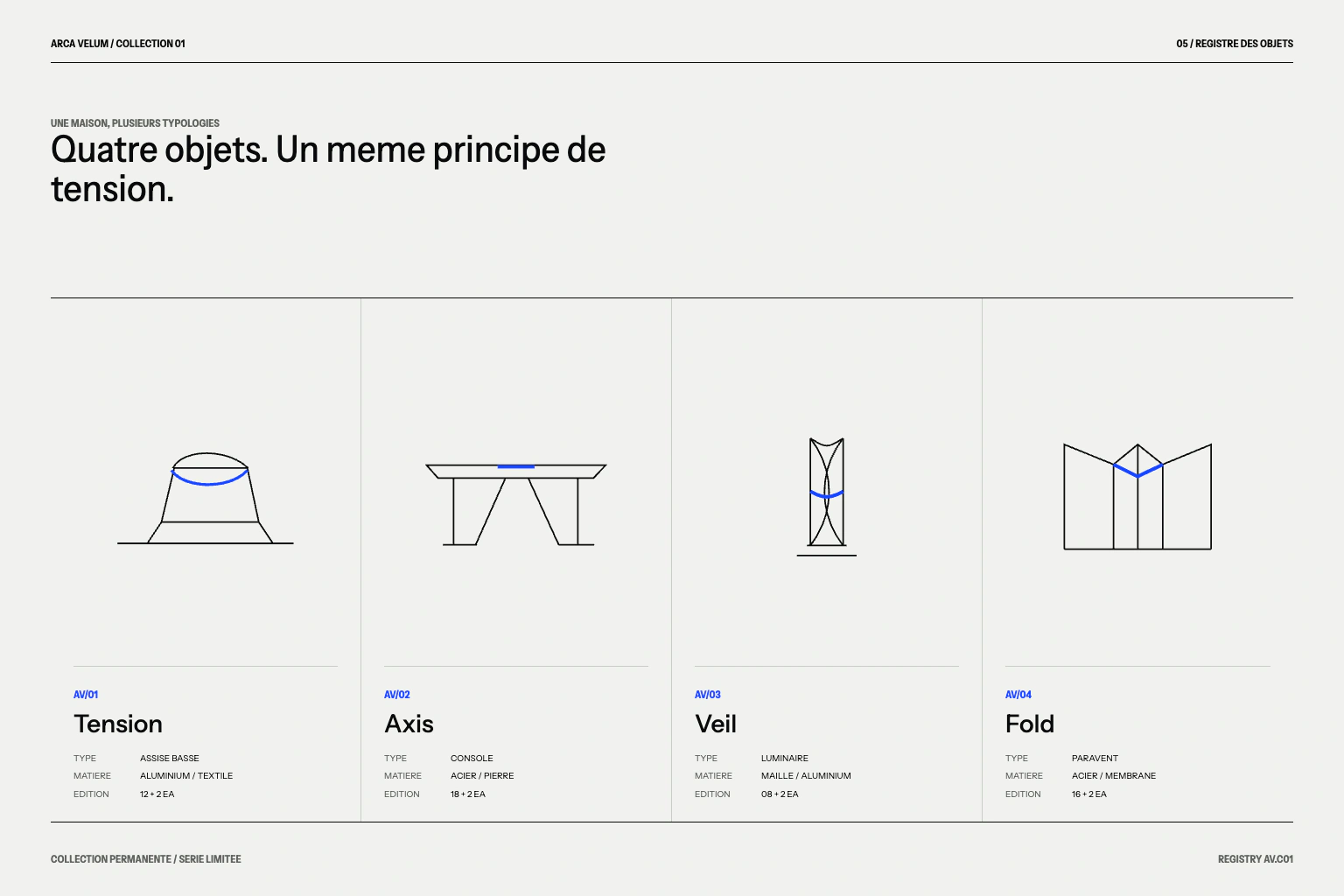Screen dimensions: 1344x896
Task: Select the AV/03 object code
Action: (x=708, y=695)
